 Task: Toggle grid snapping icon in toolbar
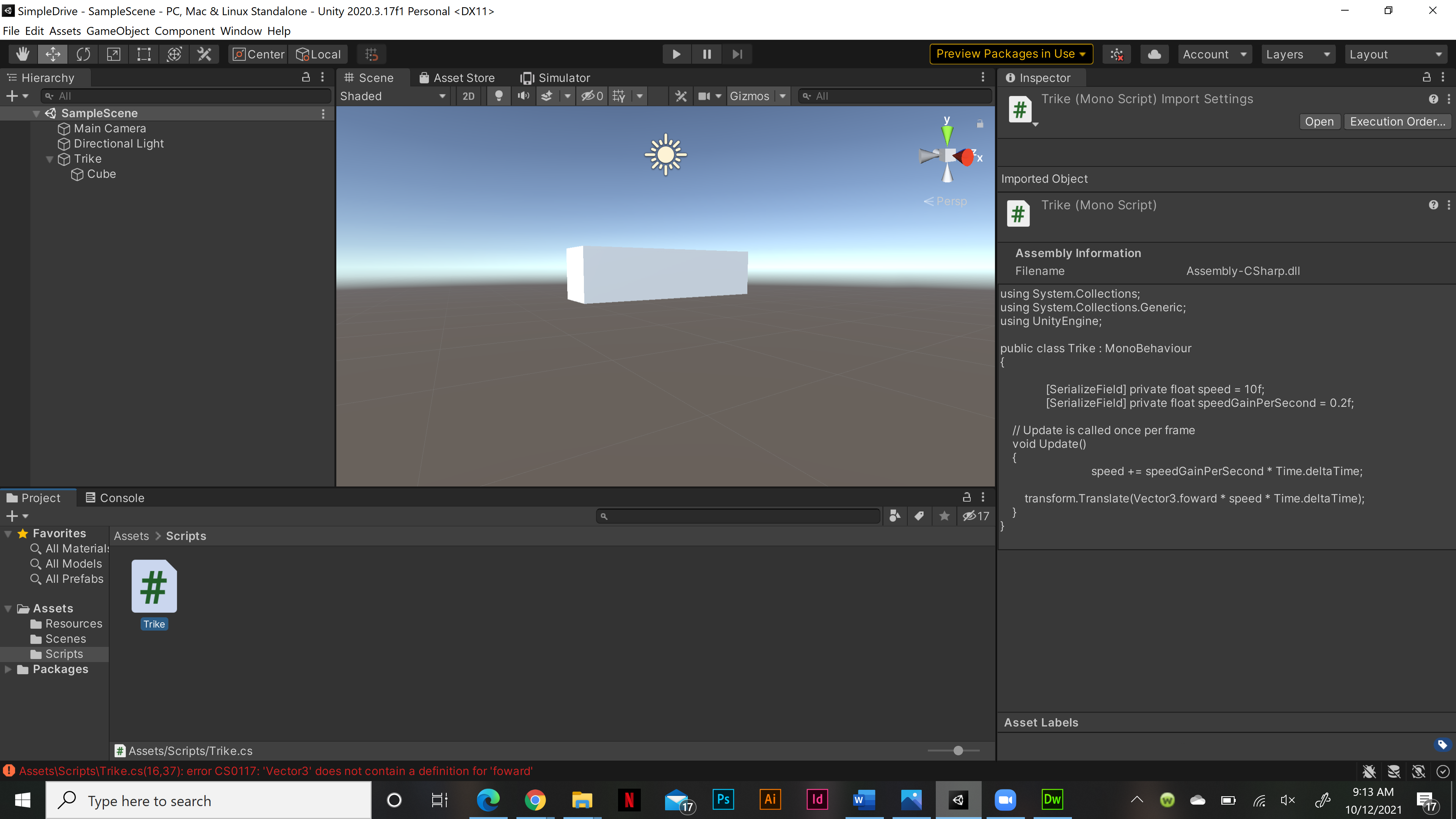click(x=371, y=54)
